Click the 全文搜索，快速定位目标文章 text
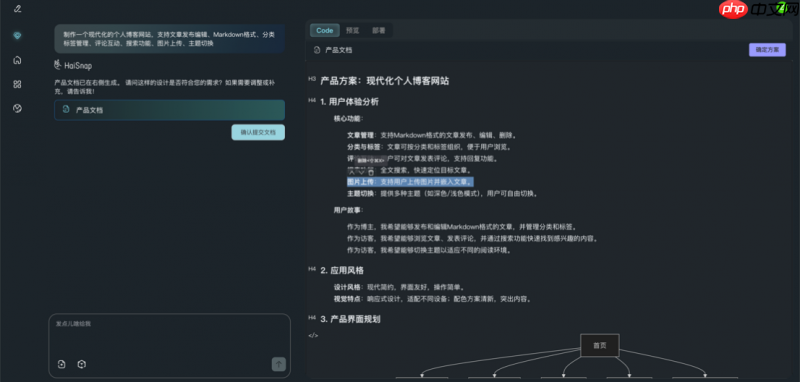Screen dimensions: 800x382 [426, 170]
